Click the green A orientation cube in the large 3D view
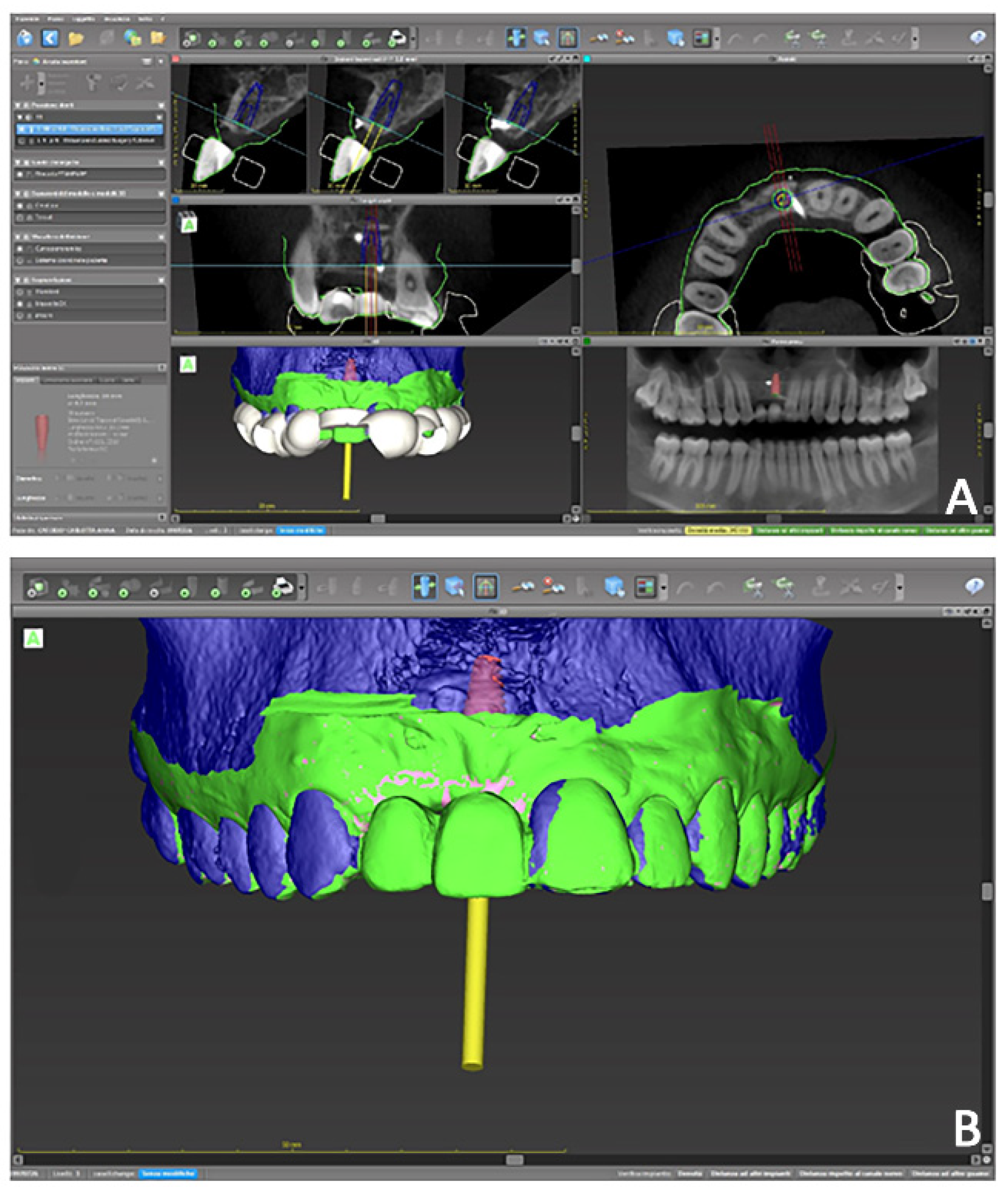Image resolution: width=1008 pixels, height=1193 pixels. pos(33,638)
